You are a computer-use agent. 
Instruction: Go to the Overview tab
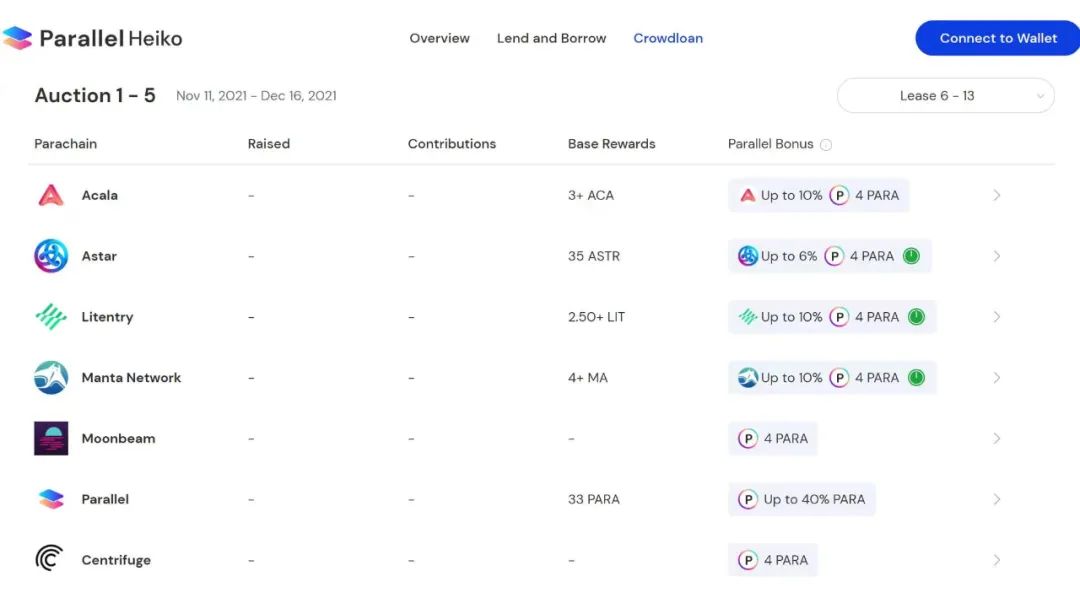[439, 39]
